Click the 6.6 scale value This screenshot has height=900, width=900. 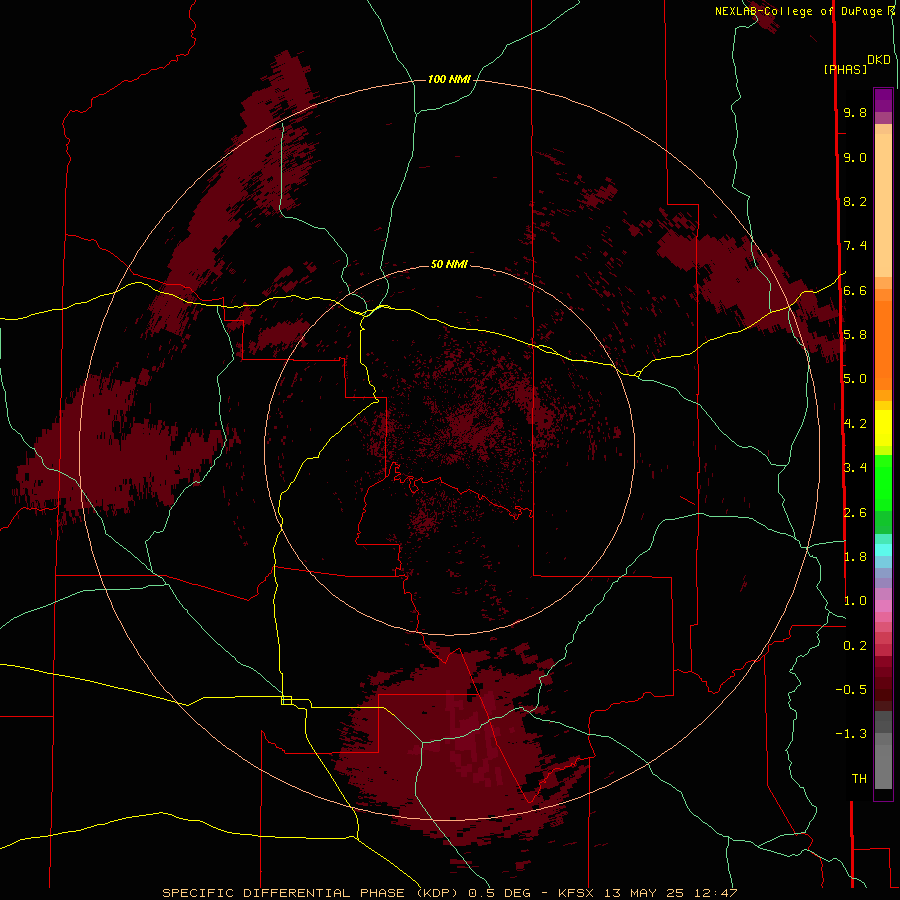click(x=855, y=290)
